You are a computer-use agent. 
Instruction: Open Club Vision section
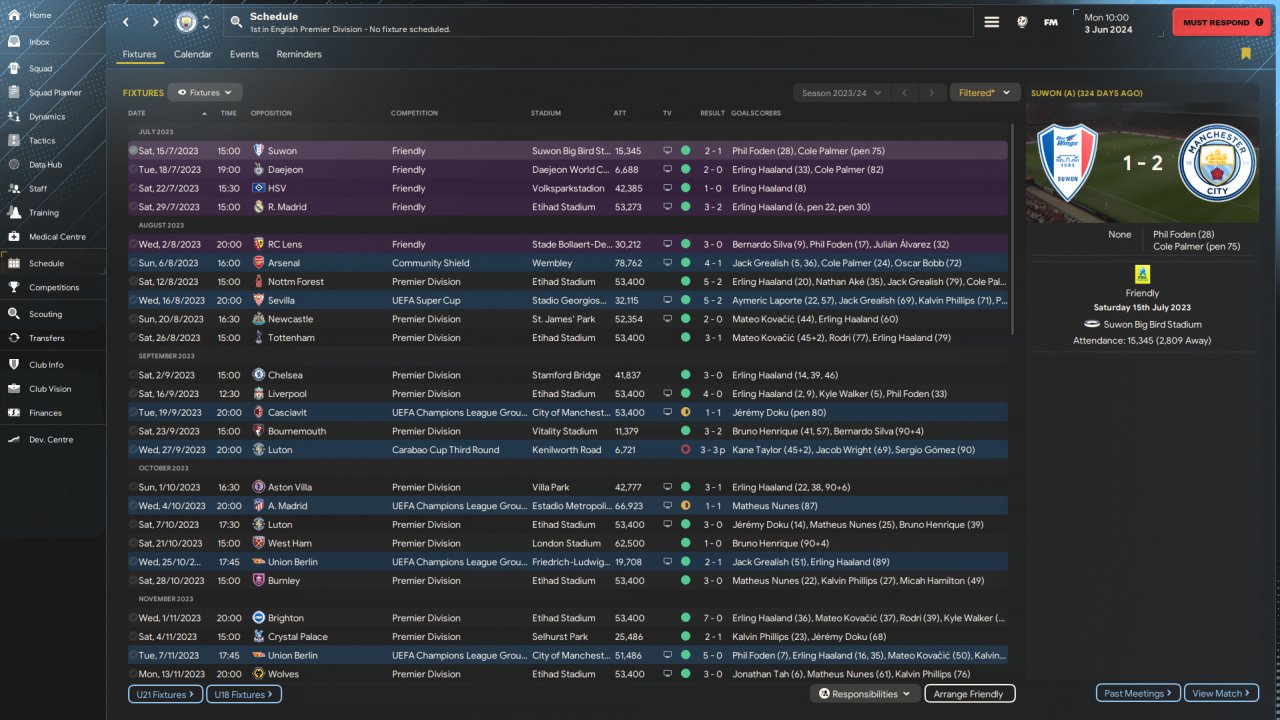pyautogui.click(x=52, y=389)
